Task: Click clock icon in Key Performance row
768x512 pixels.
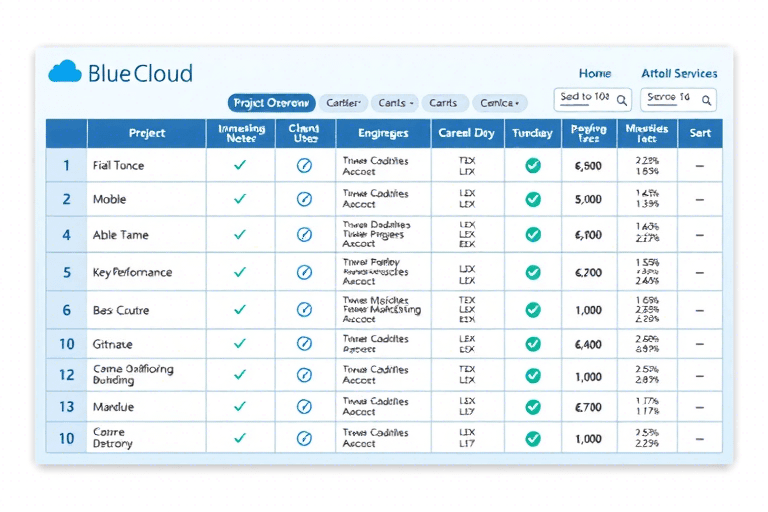Action: pos(305,272)
